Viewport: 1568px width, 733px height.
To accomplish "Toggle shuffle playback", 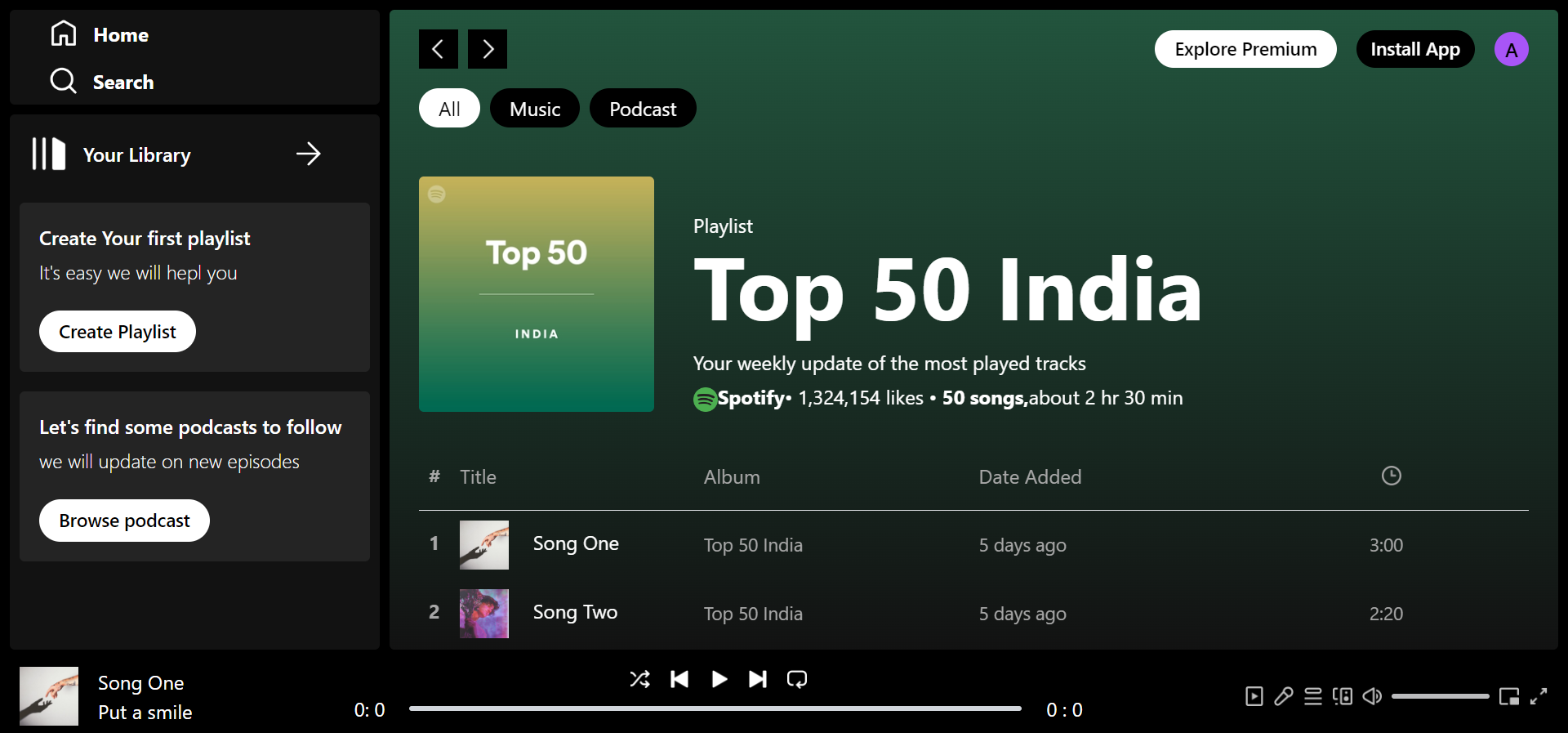I will (x=640, y=679).
